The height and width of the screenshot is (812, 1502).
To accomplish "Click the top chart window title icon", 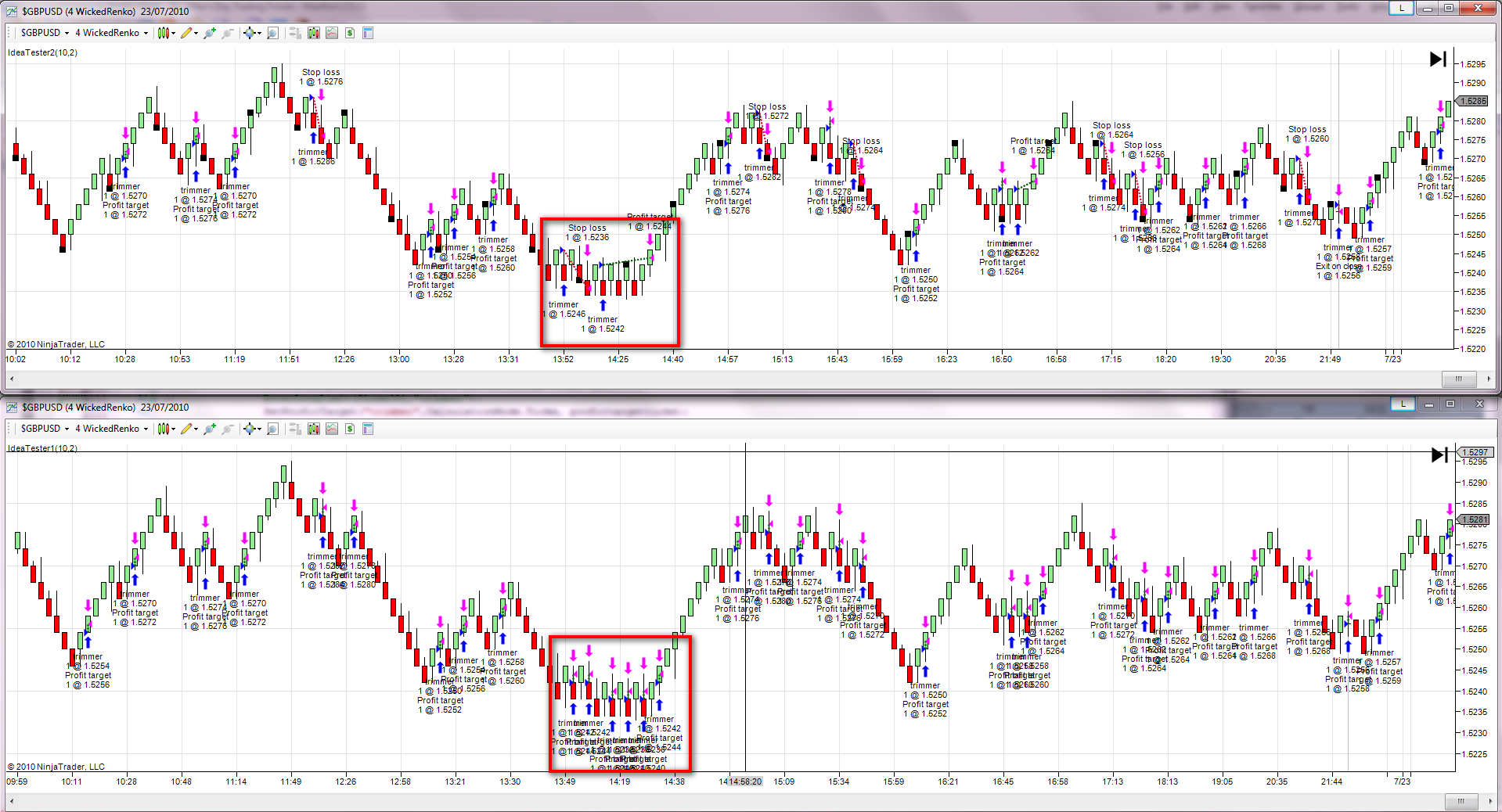I will (x=12, y=11).
